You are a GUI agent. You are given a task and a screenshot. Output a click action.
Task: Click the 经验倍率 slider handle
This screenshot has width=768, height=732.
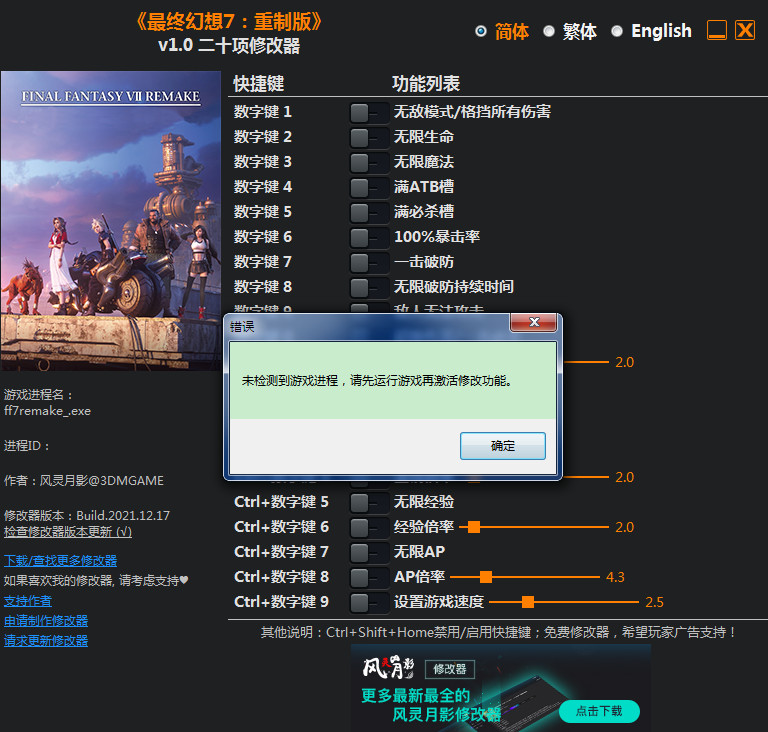click(474, 527)
